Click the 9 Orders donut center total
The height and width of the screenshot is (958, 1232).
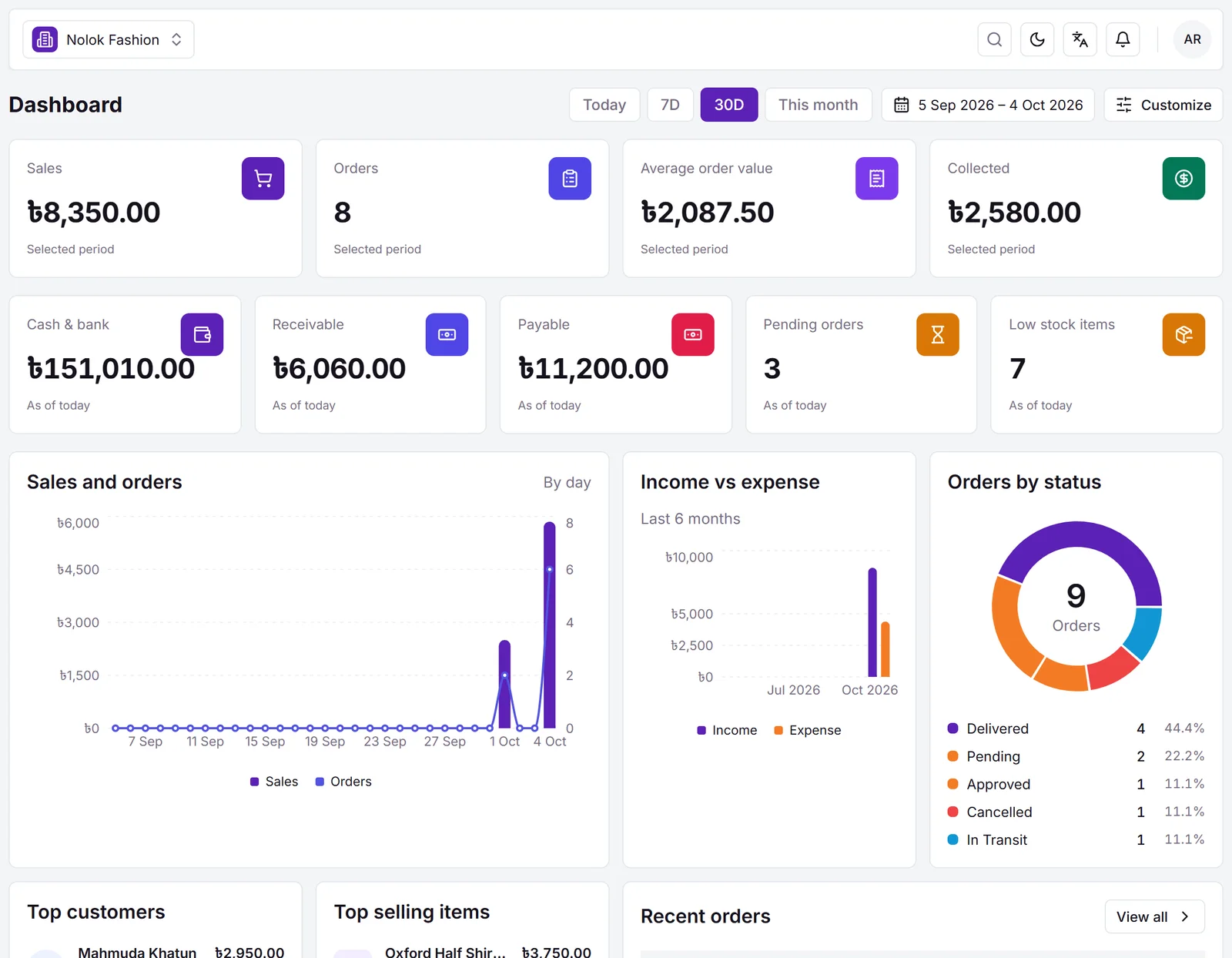click(1076, 606)
